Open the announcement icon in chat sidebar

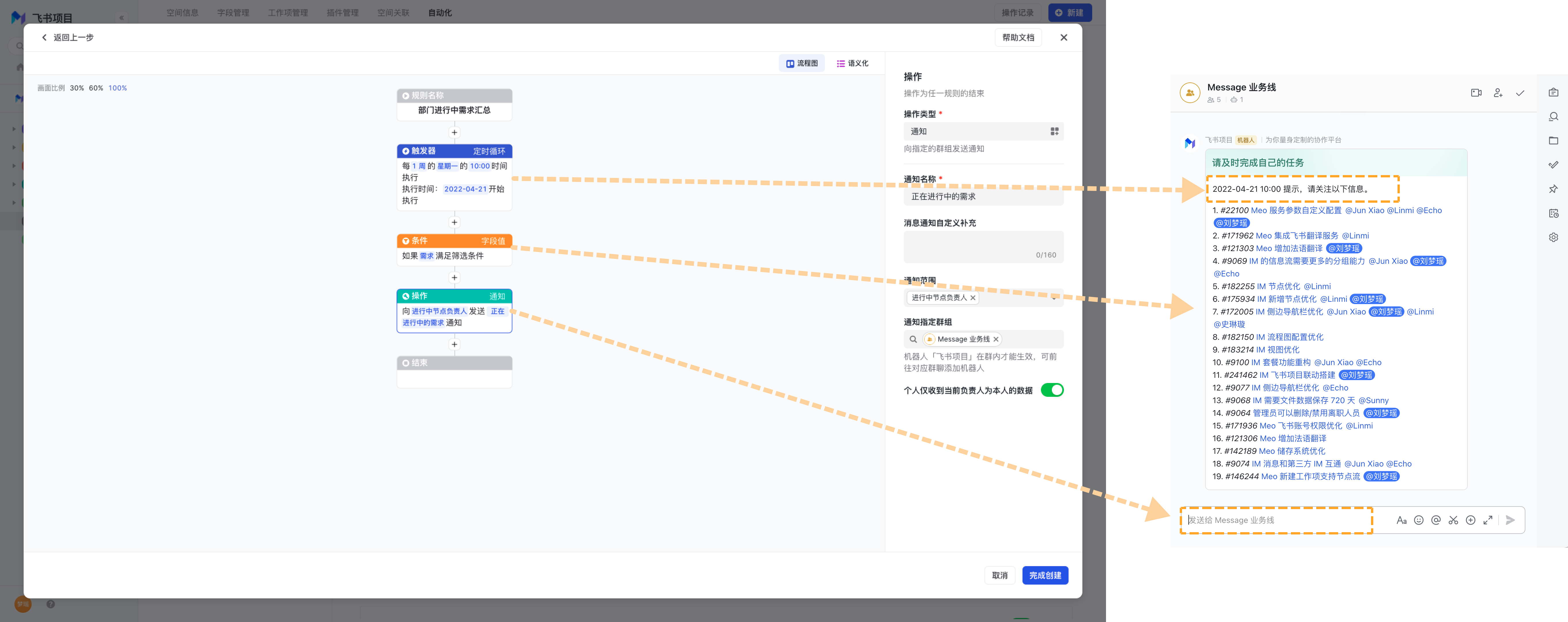click(x=1553, y=92)
